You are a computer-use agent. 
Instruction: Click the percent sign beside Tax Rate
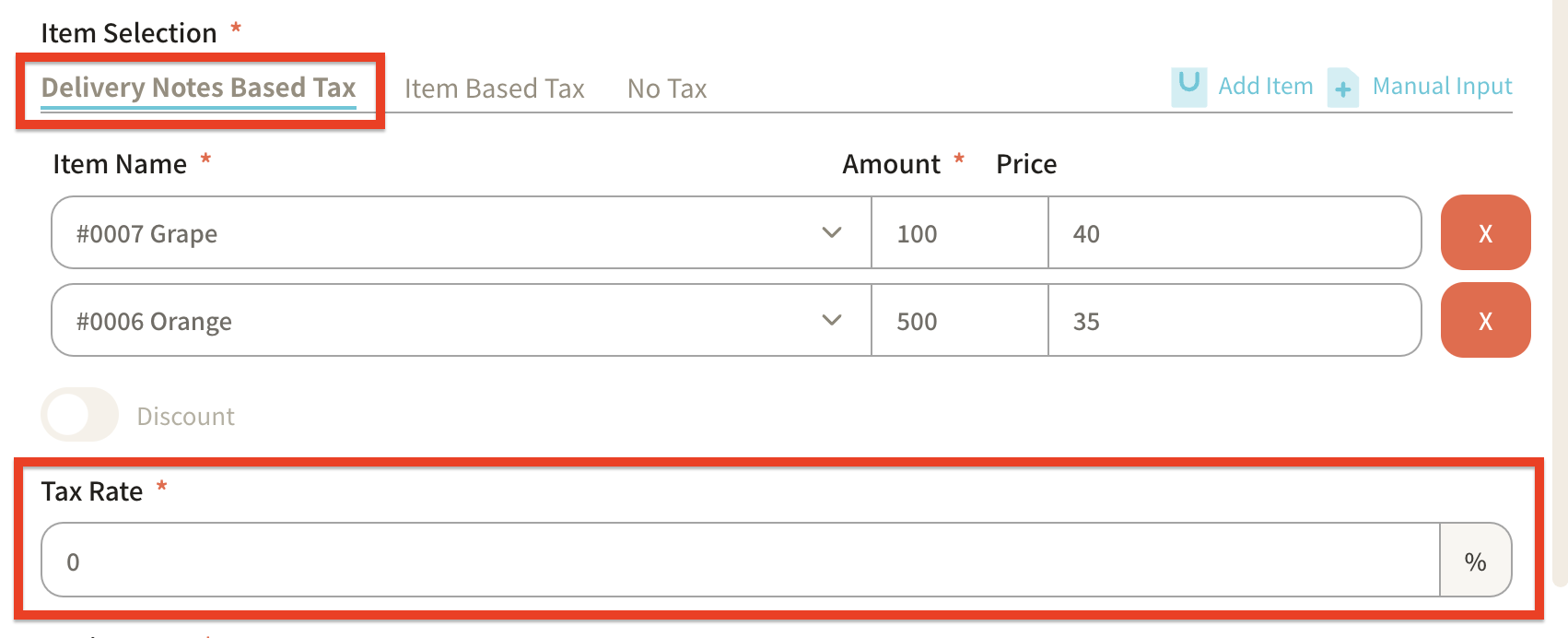click(x=1475, y=561)
